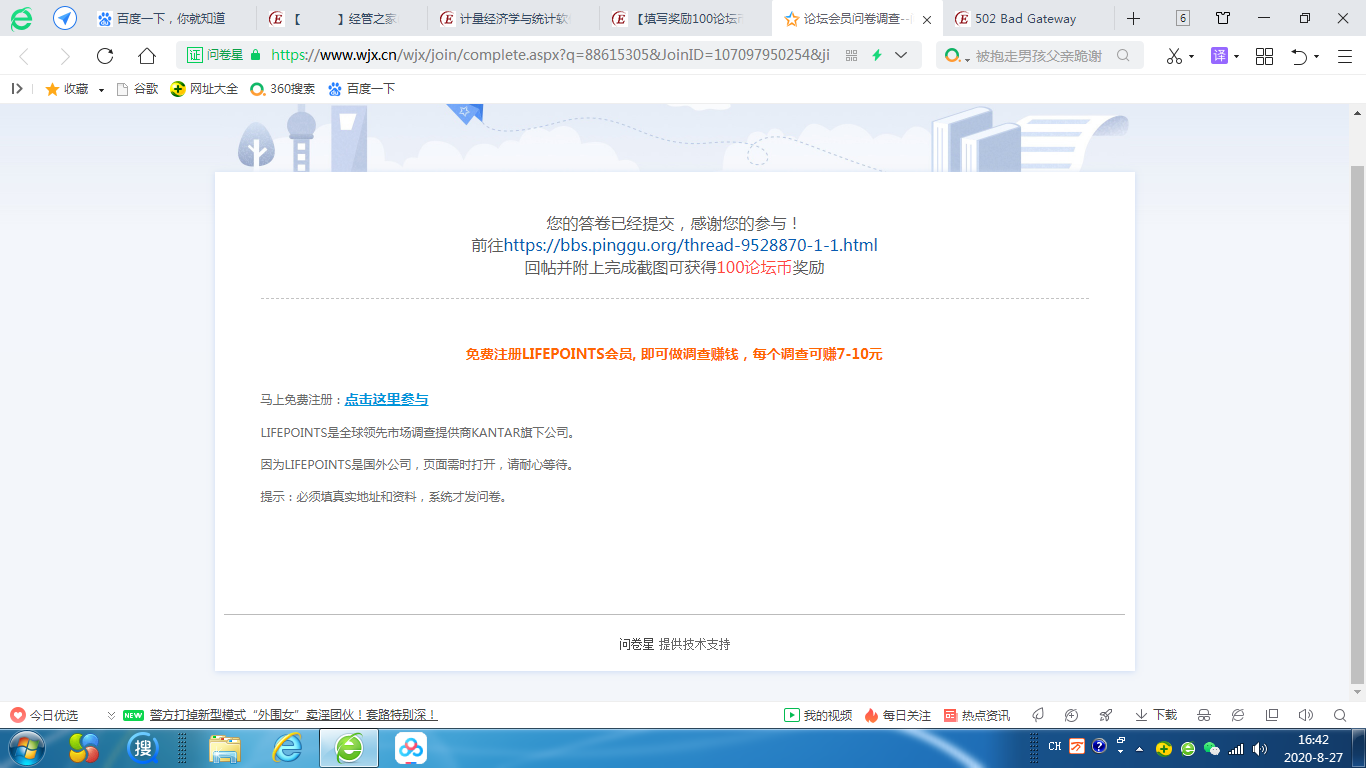
Task: Open a new browser tab
Action: 1133,18
